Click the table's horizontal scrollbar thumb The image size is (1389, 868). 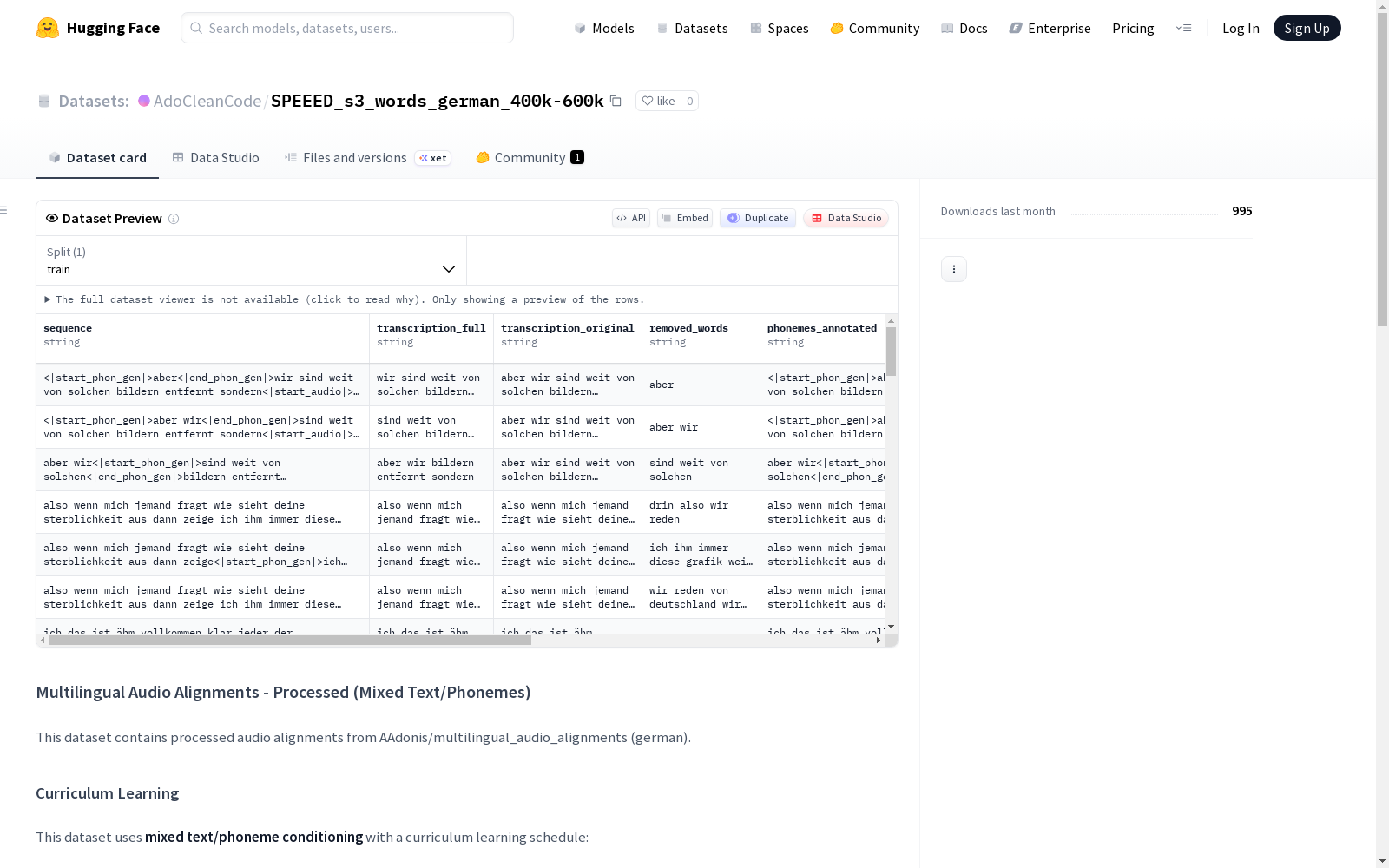(290, 641)
